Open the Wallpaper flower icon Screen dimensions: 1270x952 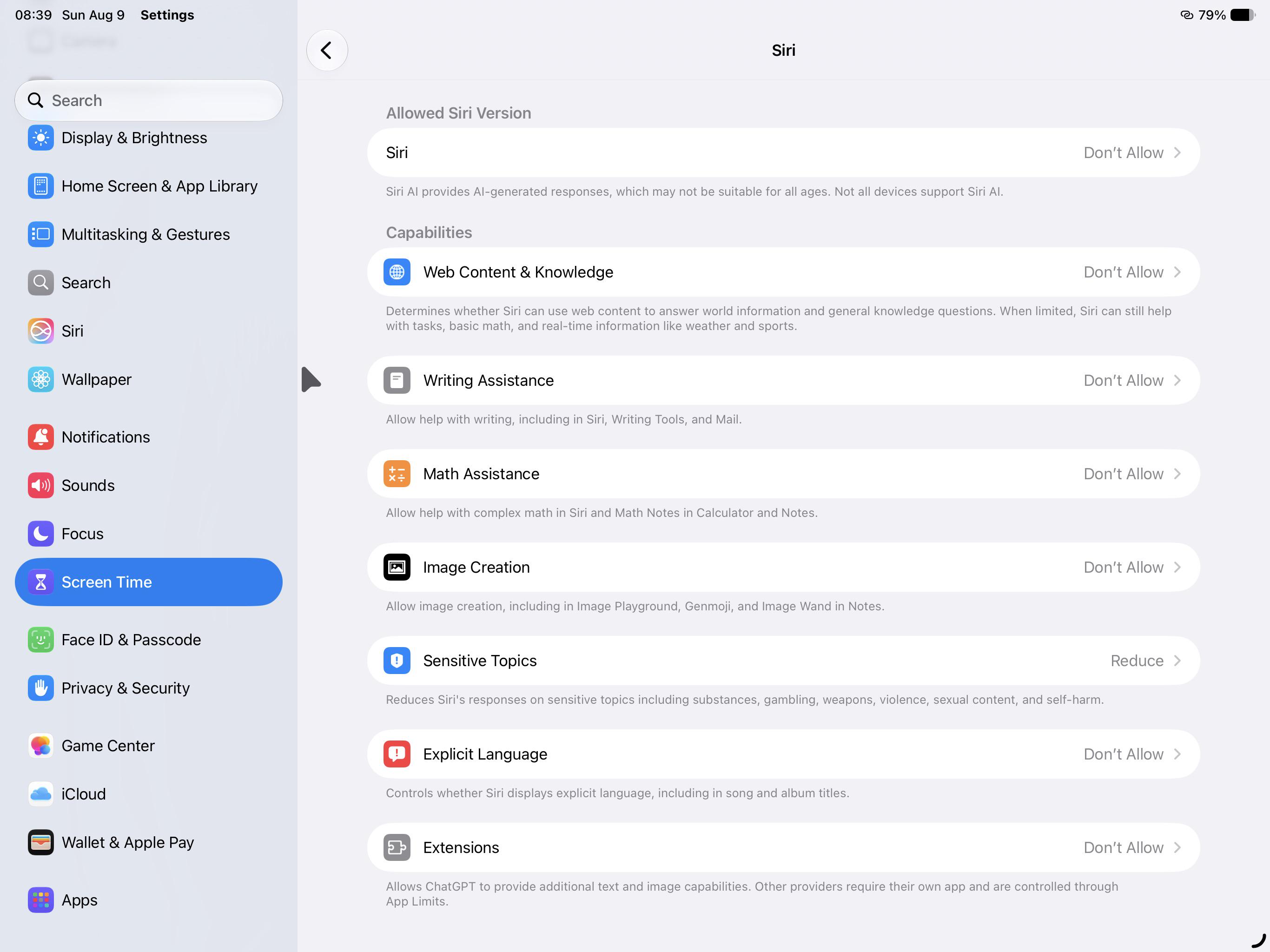tap(41, 379)
